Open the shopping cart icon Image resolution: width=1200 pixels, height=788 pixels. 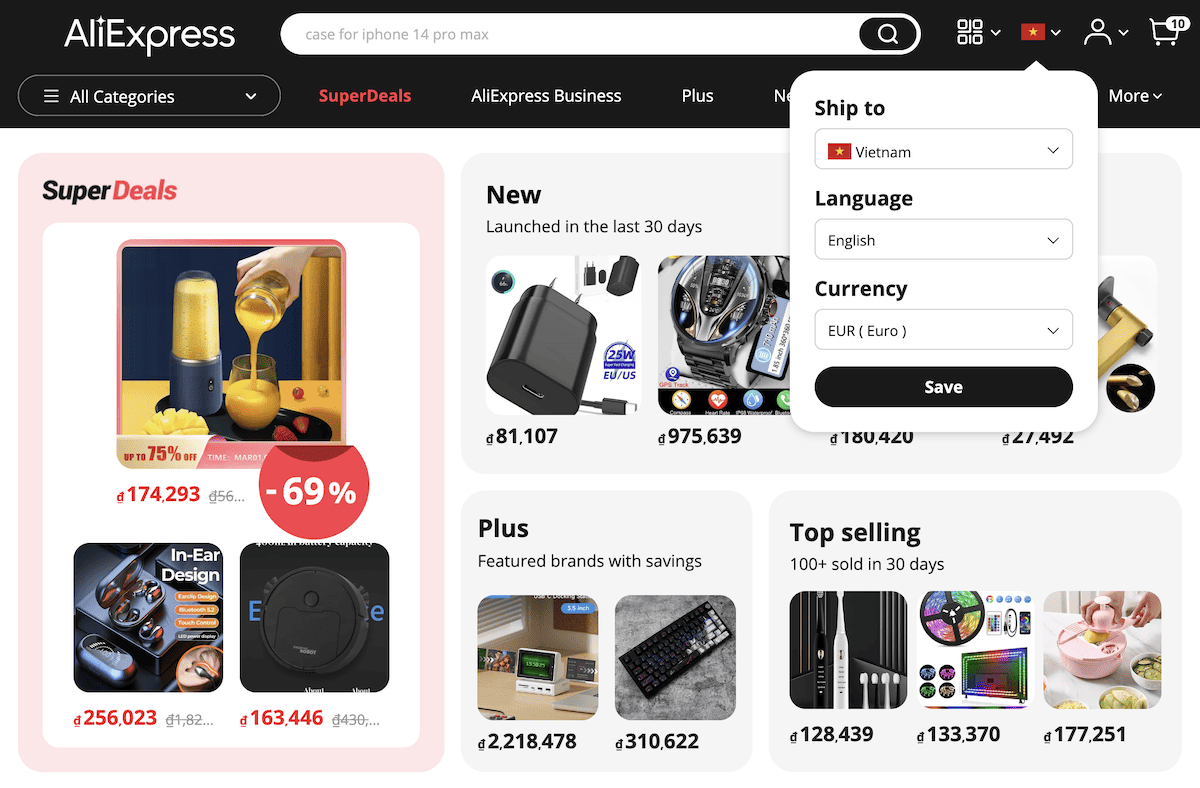point(1165,33)
